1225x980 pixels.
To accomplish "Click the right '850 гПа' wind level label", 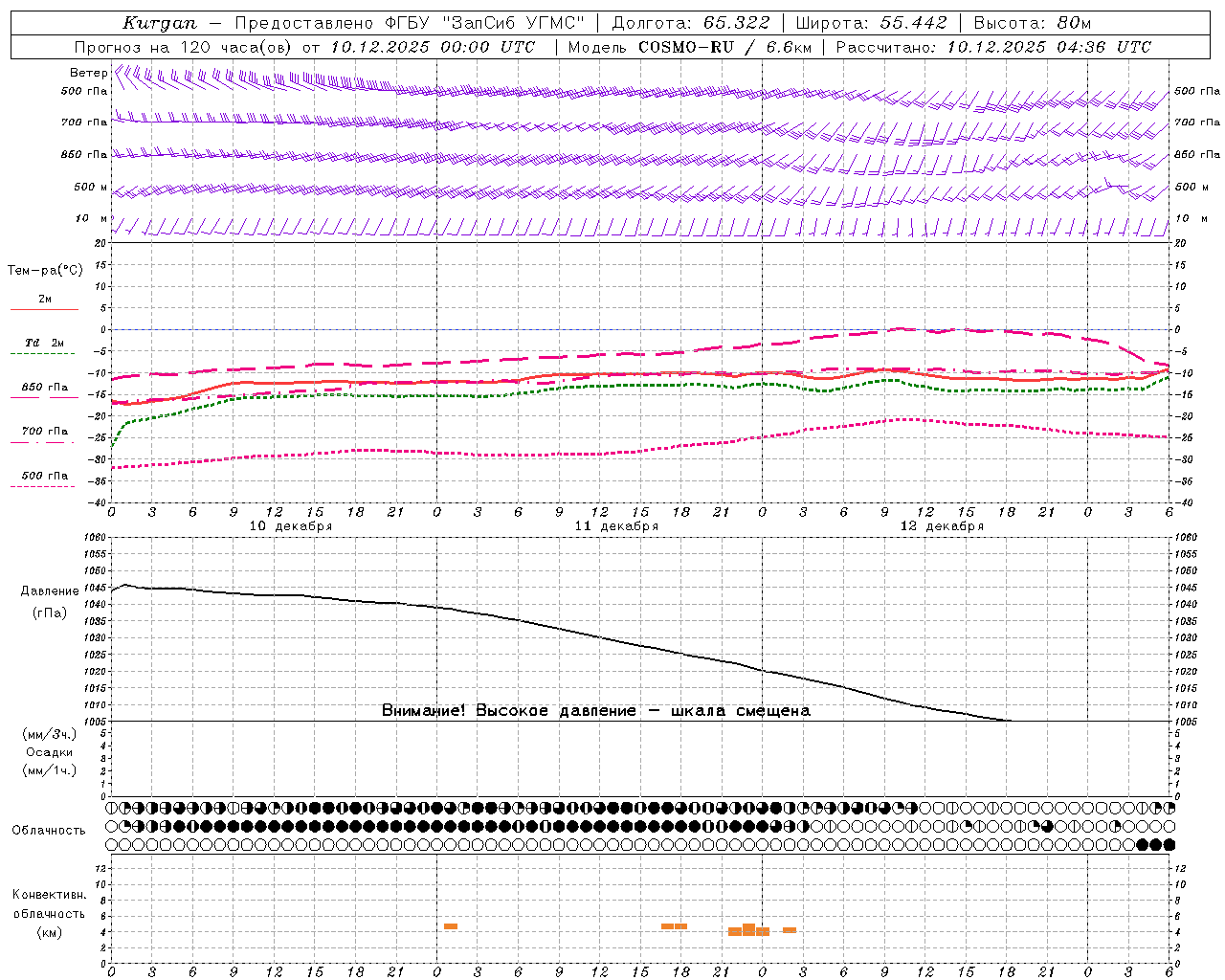I will tap(1198, 154).
